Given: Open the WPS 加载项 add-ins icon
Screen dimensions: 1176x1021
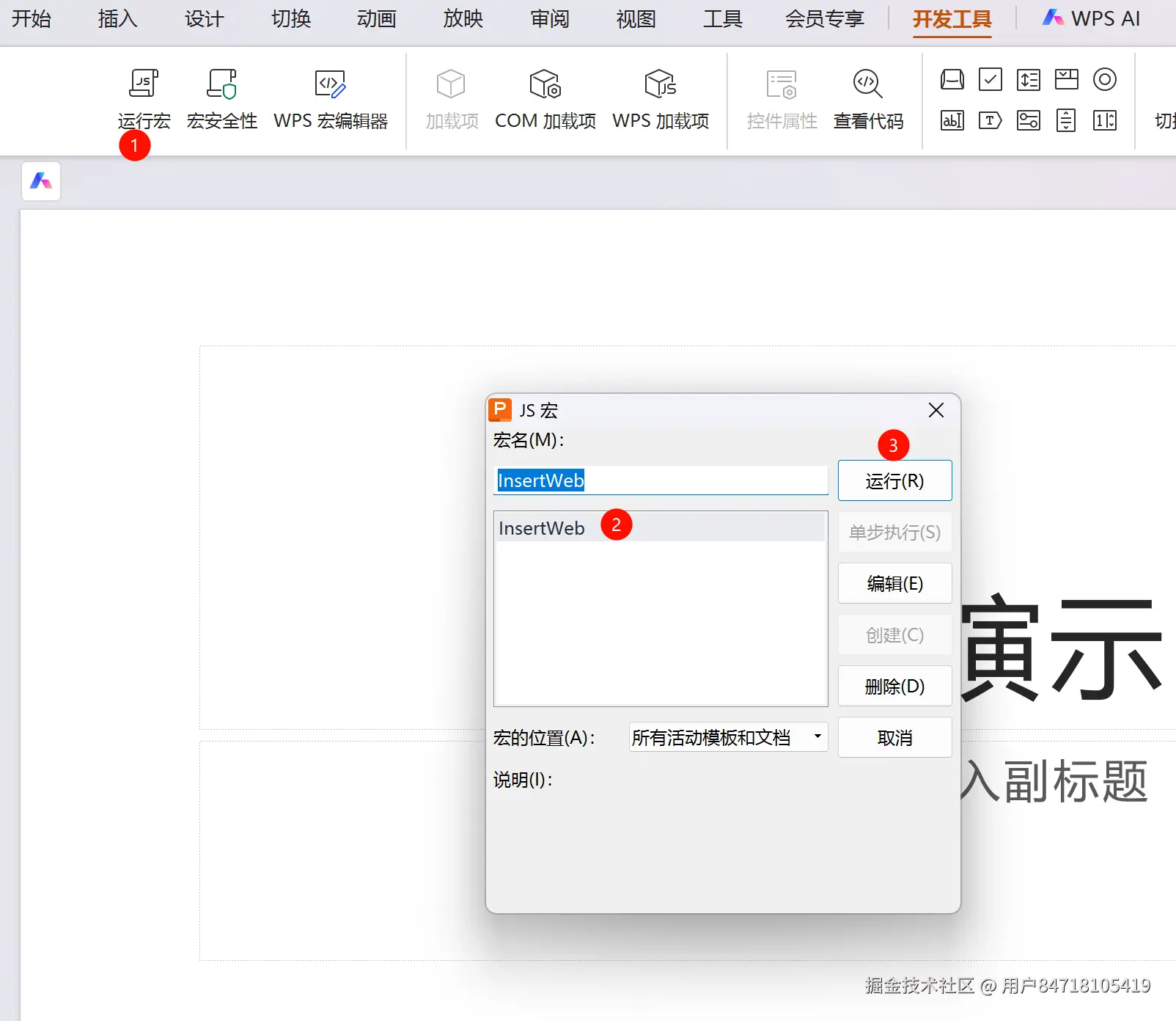Looking at the screenshot, I should point(660,84).
